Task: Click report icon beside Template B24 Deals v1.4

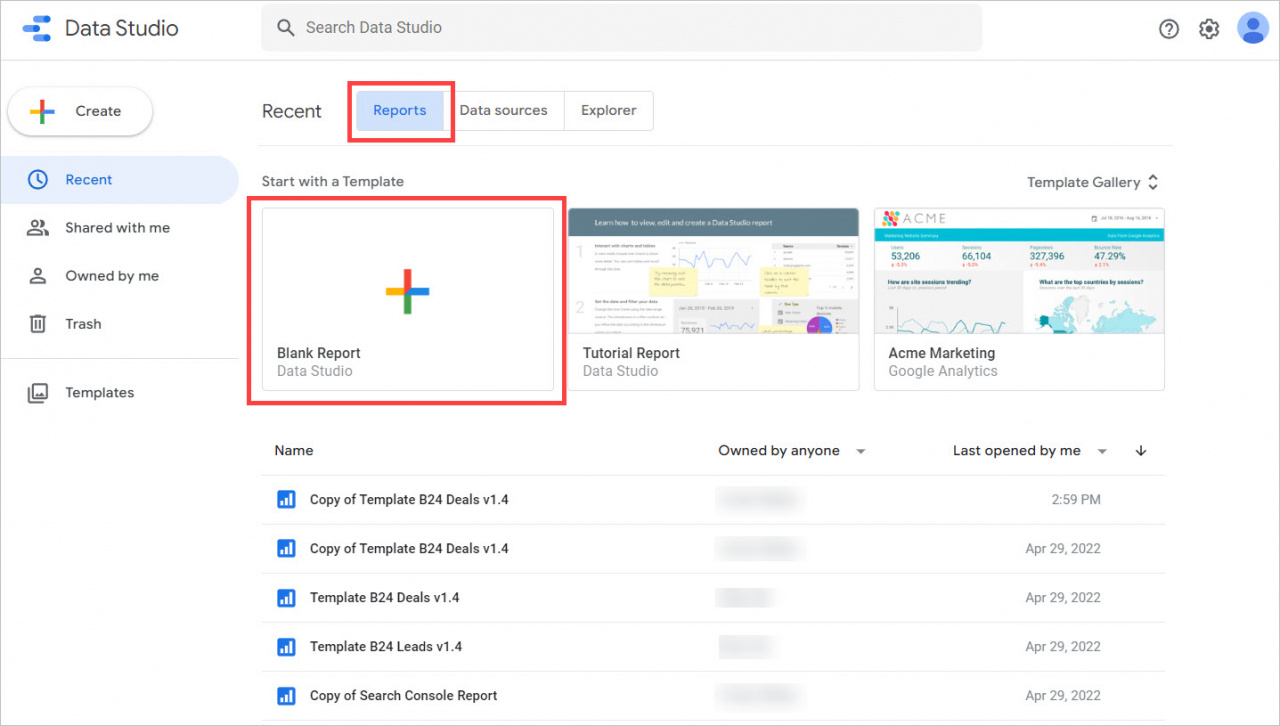Action: click(x=286, y=598)
